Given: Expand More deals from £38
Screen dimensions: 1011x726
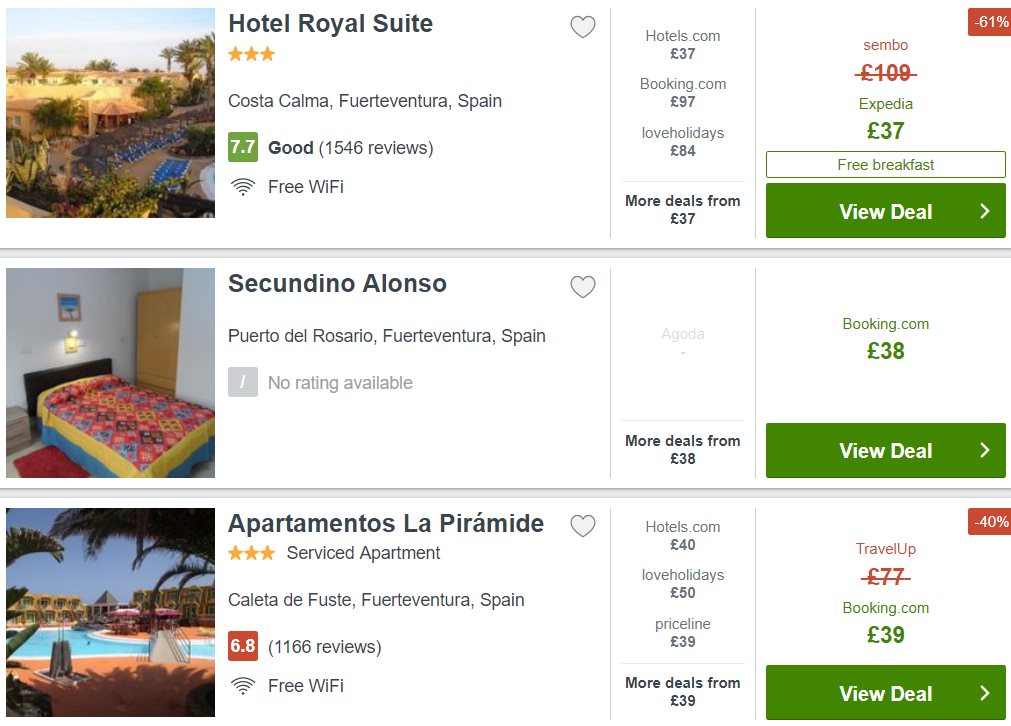Looking at the screenshot, I should pos(683,449).
